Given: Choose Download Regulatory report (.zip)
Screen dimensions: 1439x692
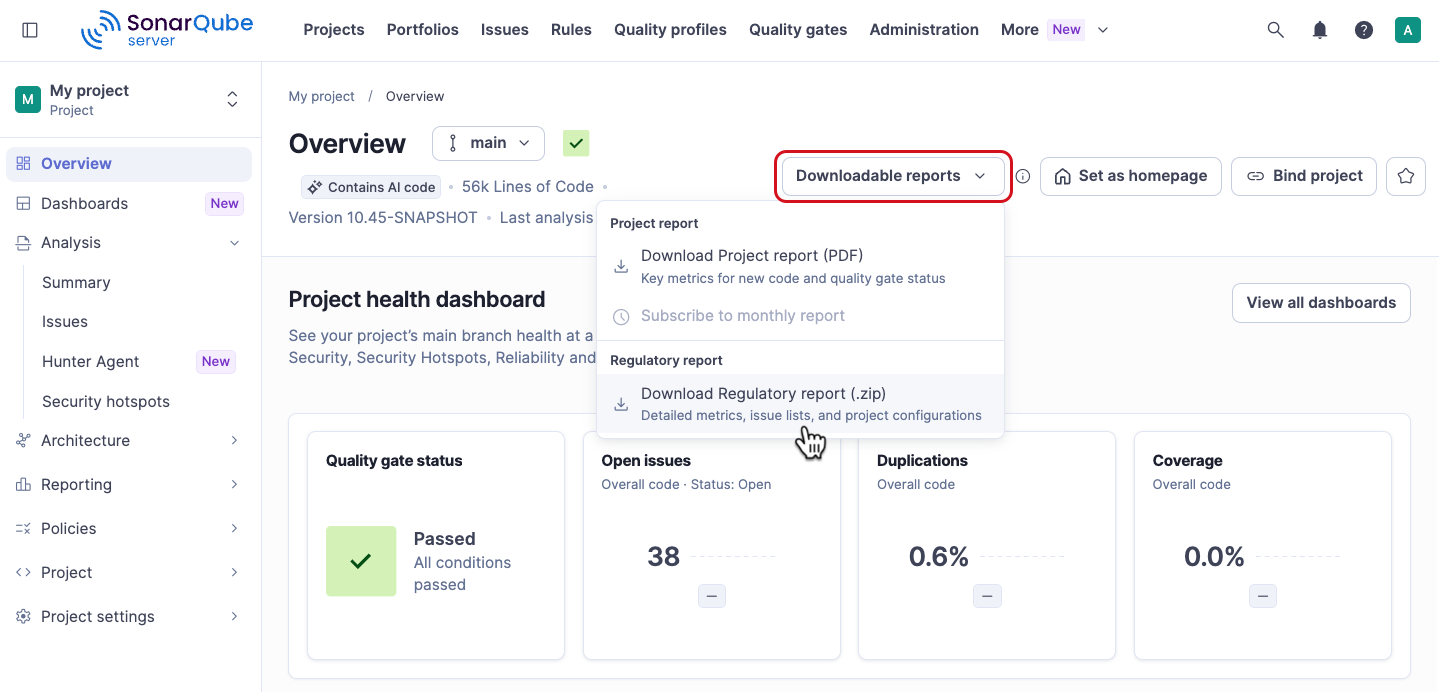Looking at the screenshot, I should pos(800,404).
